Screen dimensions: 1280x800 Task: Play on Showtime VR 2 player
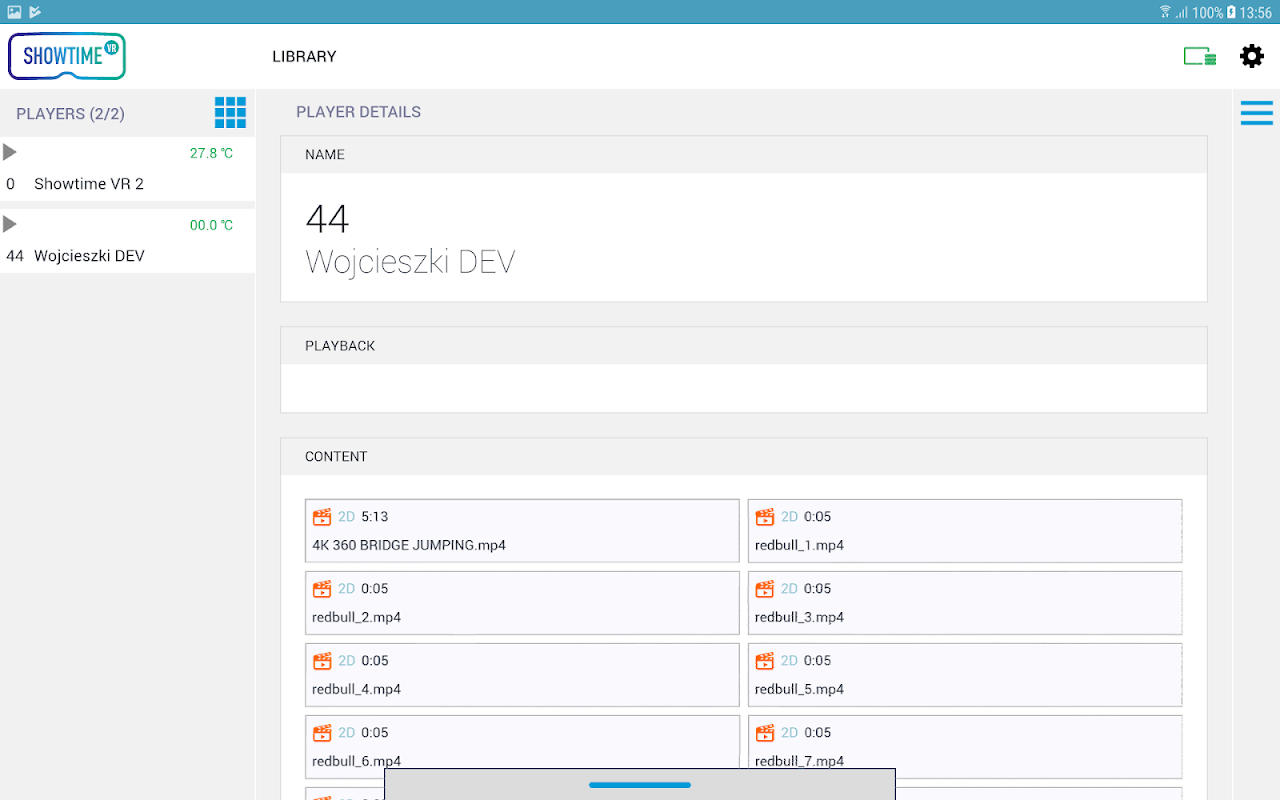10,152
